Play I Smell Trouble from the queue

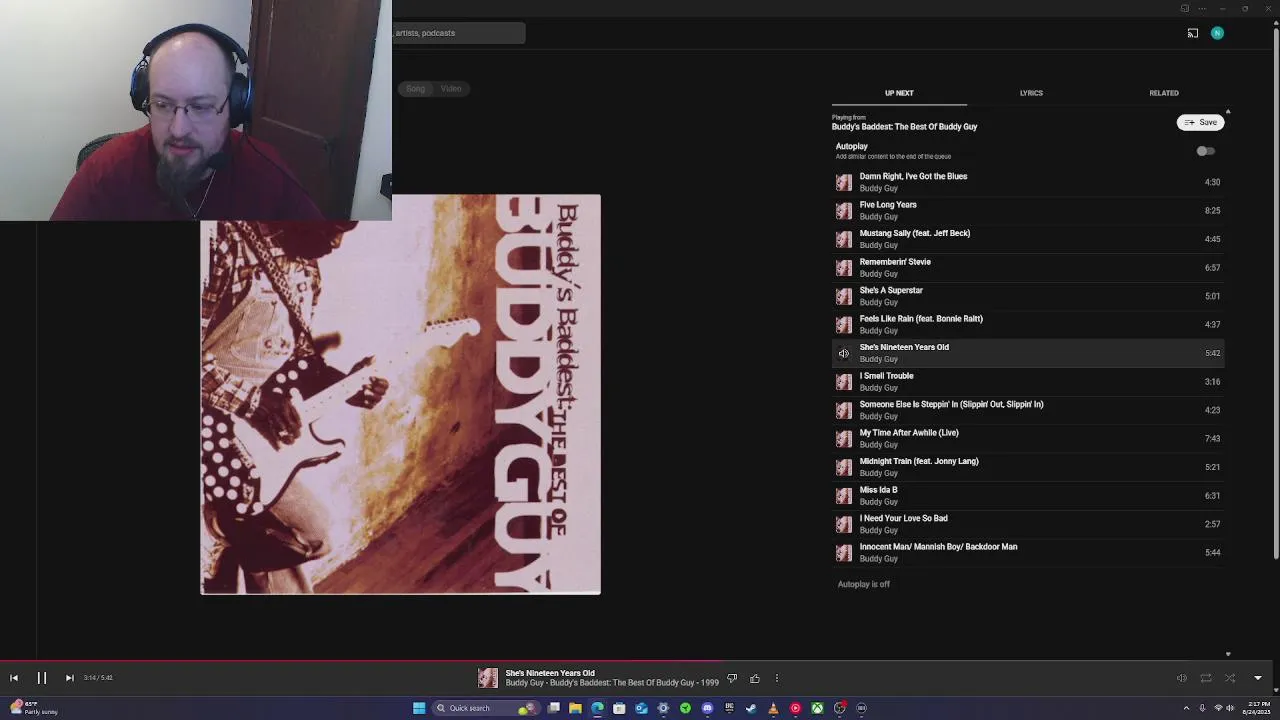tap(1028, 382)
